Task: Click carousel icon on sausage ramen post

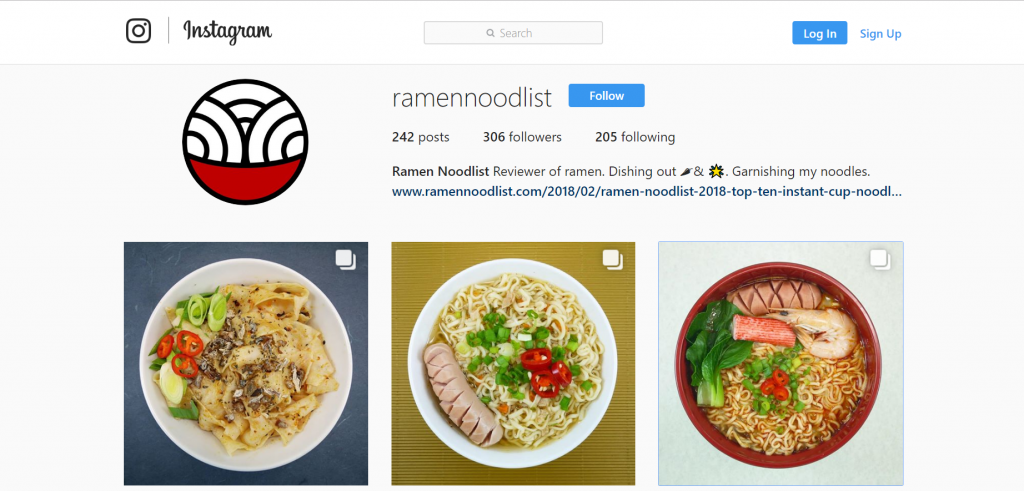Action: (613, 260)
